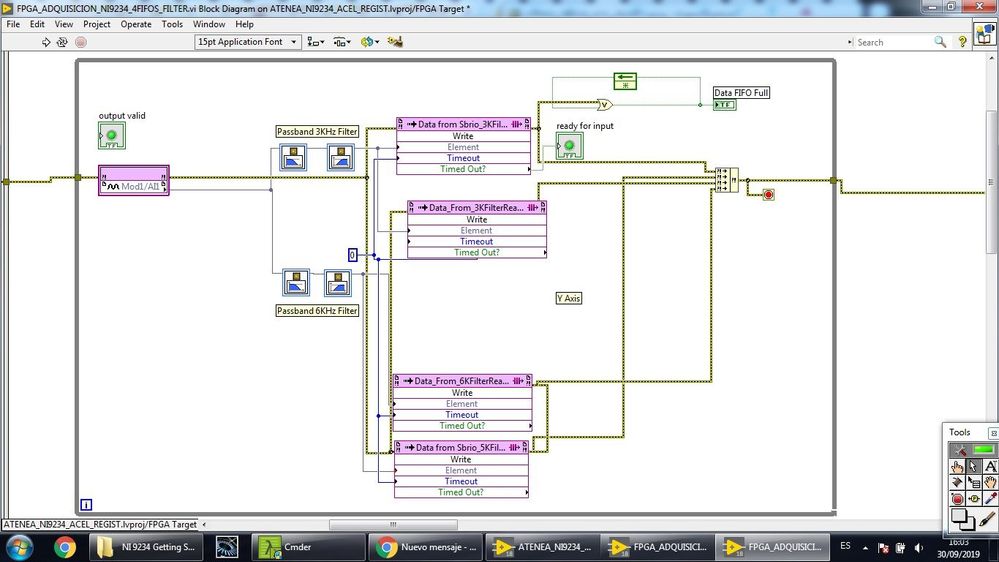Click the horizontal scrollbar thumb
The width and height of the screenshot is (999, 562).
click(x=393, y=524)
